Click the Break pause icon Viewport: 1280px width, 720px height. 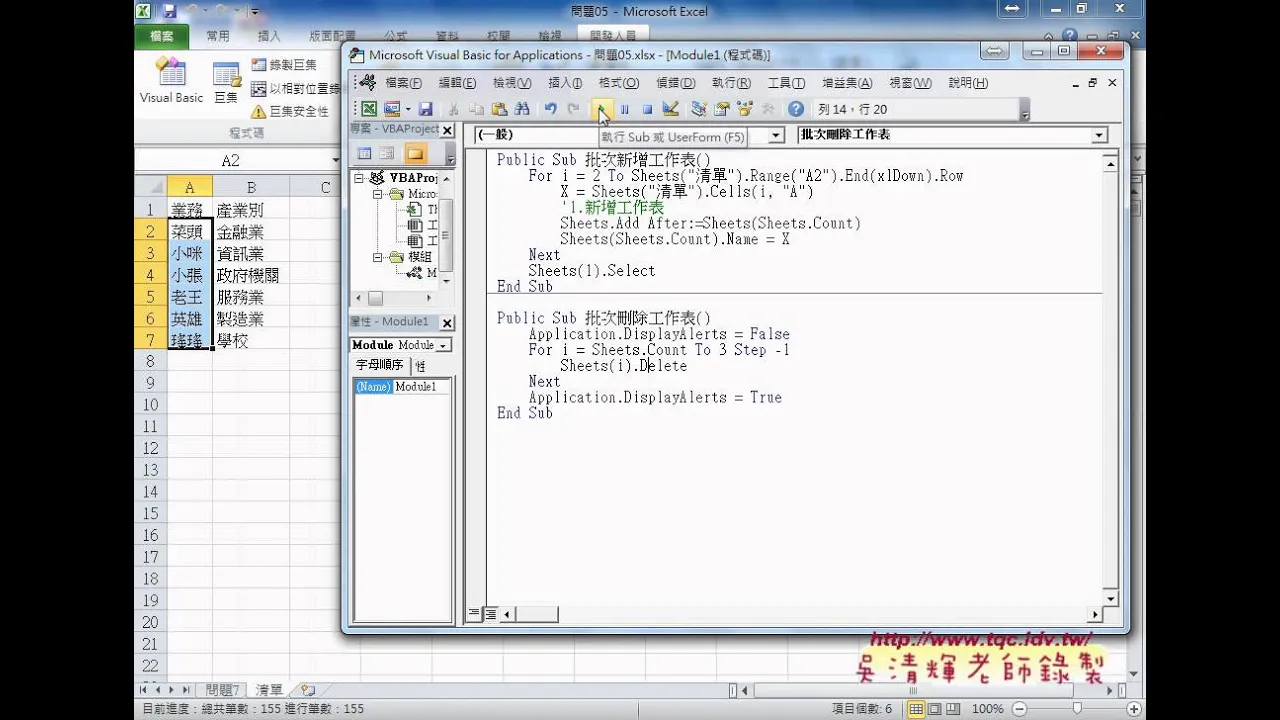pos(624,109)
